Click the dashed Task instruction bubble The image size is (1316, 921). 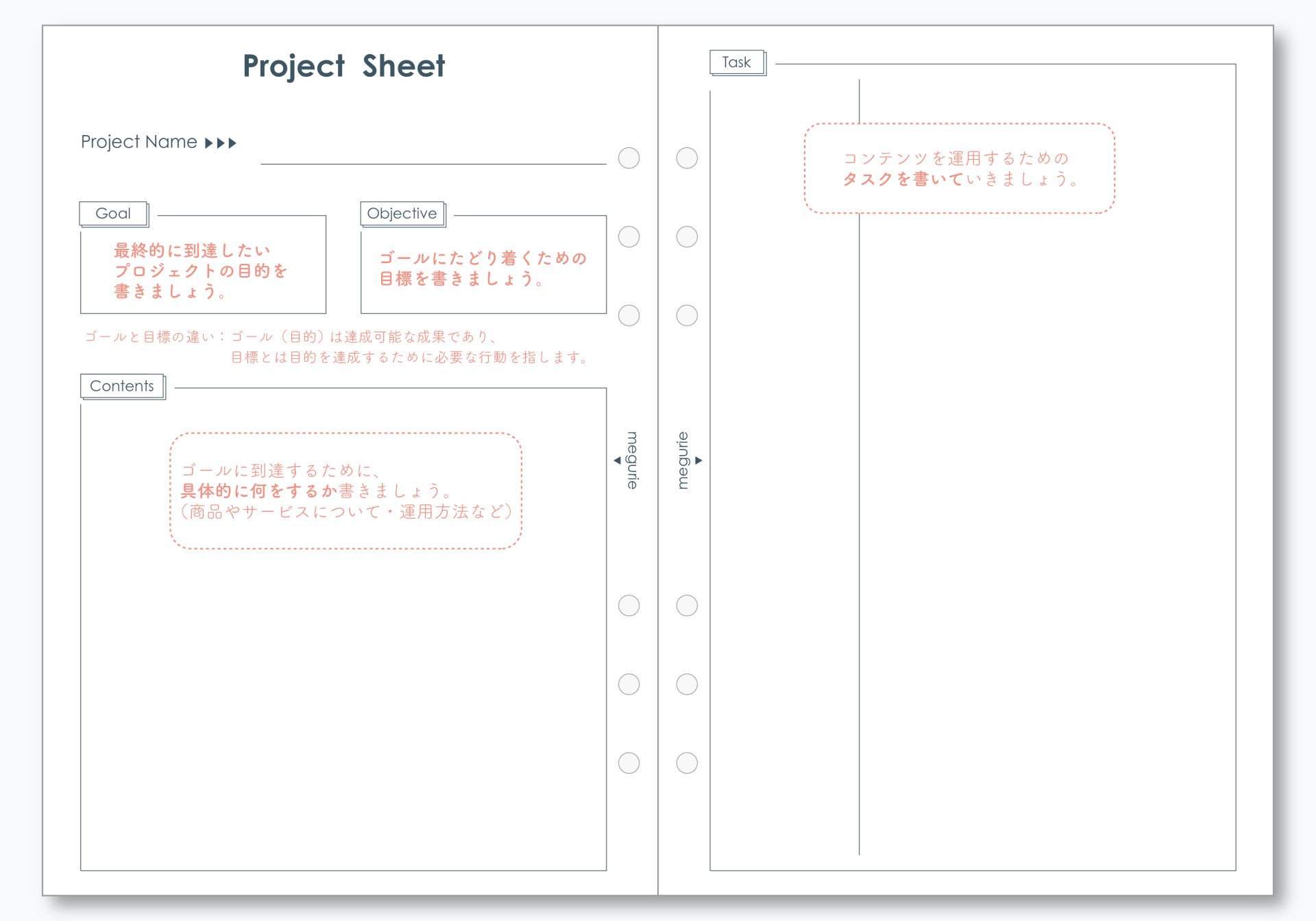point(958,169)
